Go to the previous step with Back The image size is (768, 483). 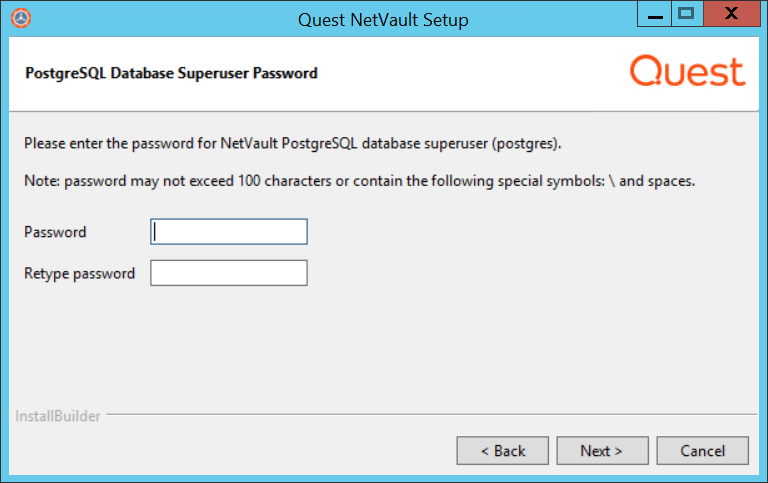click(503, 451)
